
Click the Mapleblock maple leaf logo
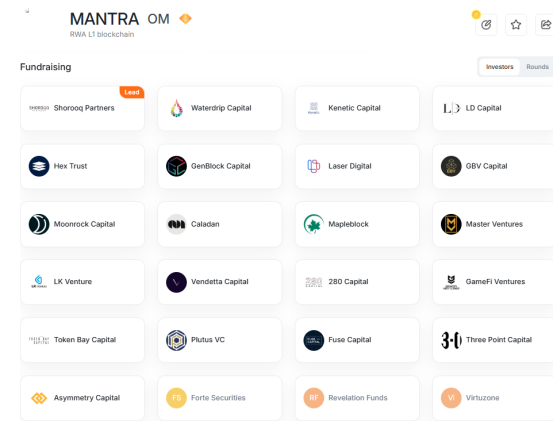click(314, 224)
